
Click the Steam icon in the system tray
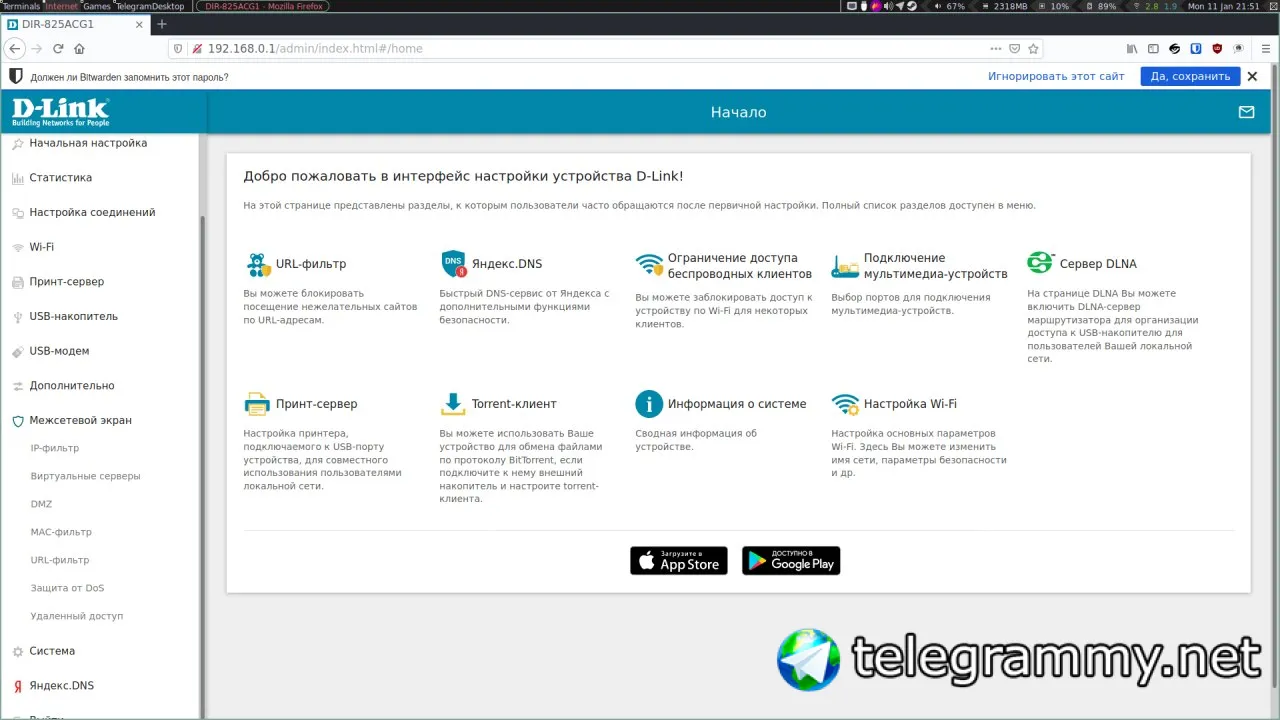point(911,6)
